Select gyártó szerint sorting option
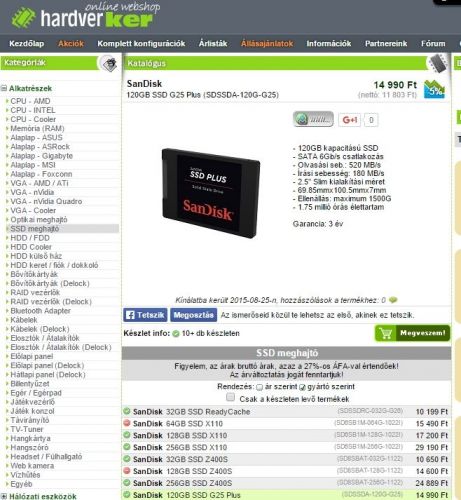Viewport: 461px width, 500px height. (x=302, y=387)
